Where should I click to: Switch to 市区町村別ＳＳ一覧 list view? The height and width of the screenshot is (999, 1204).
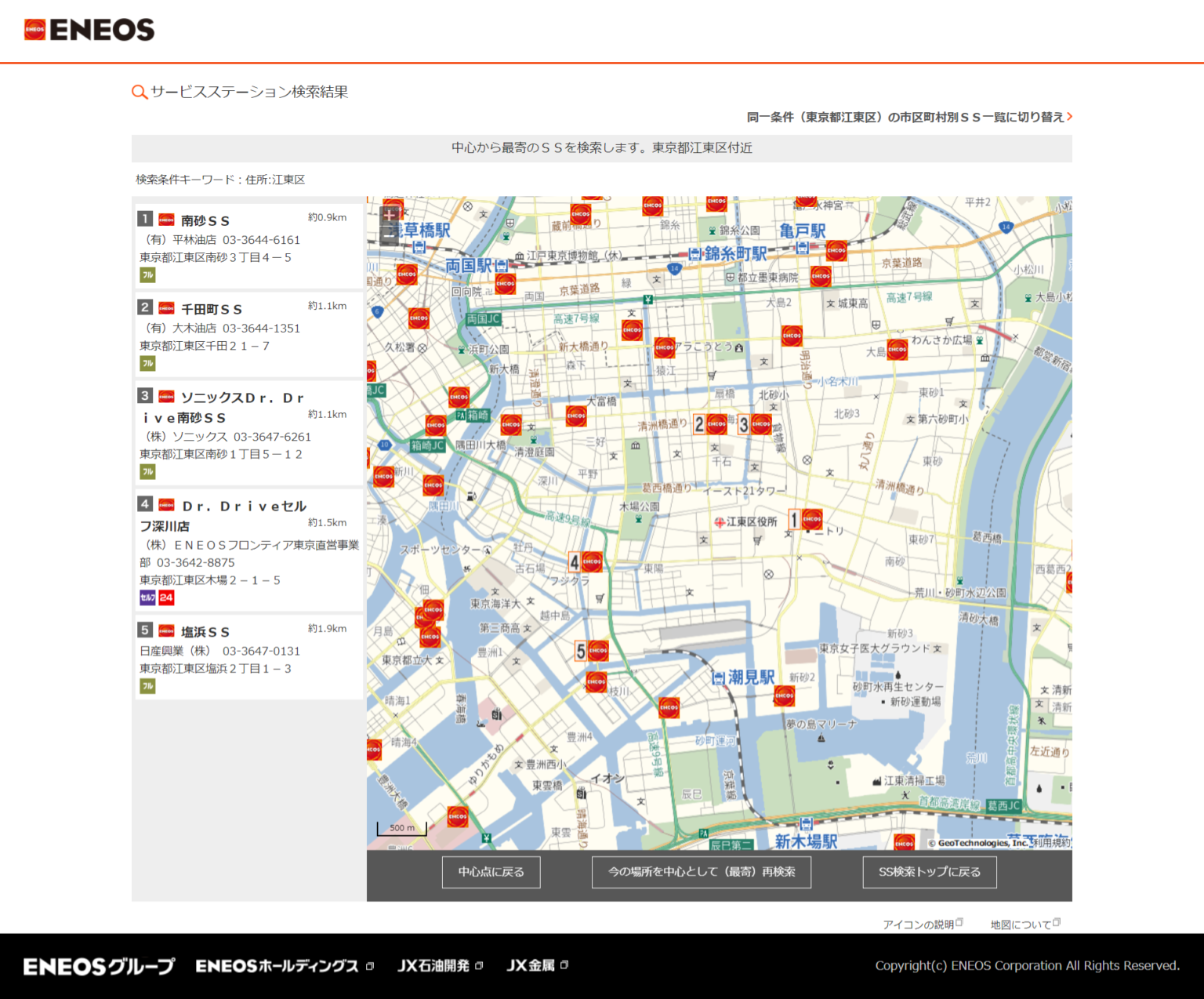909,117
